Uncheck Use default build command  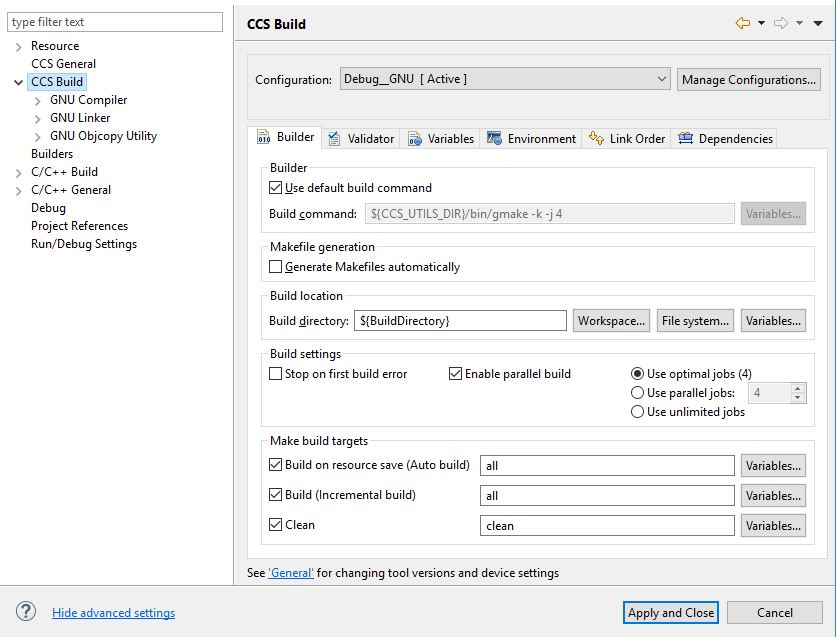point(277,187)
